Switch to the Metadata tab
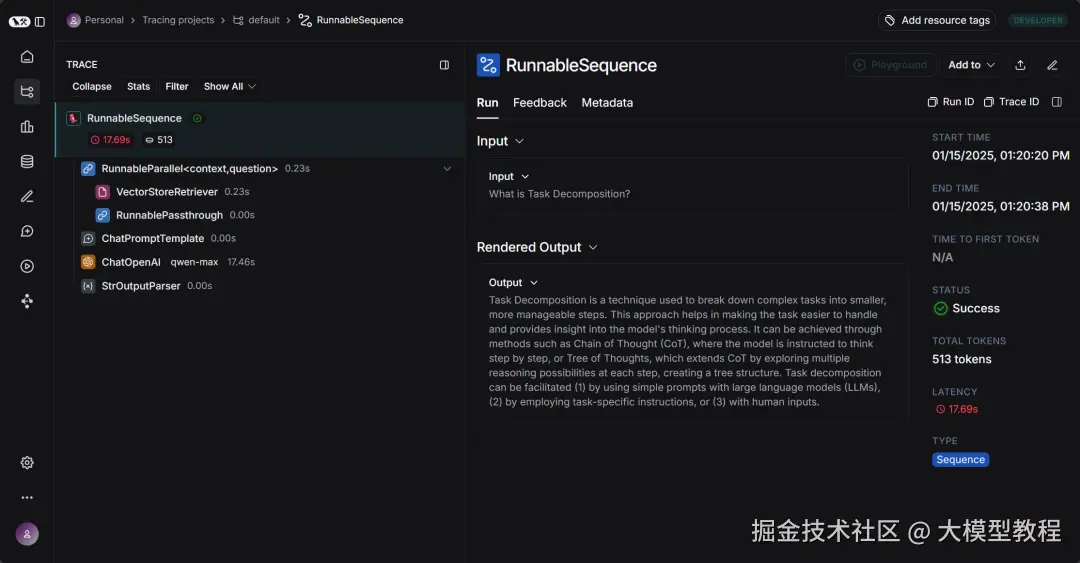 tap(607, 103)
